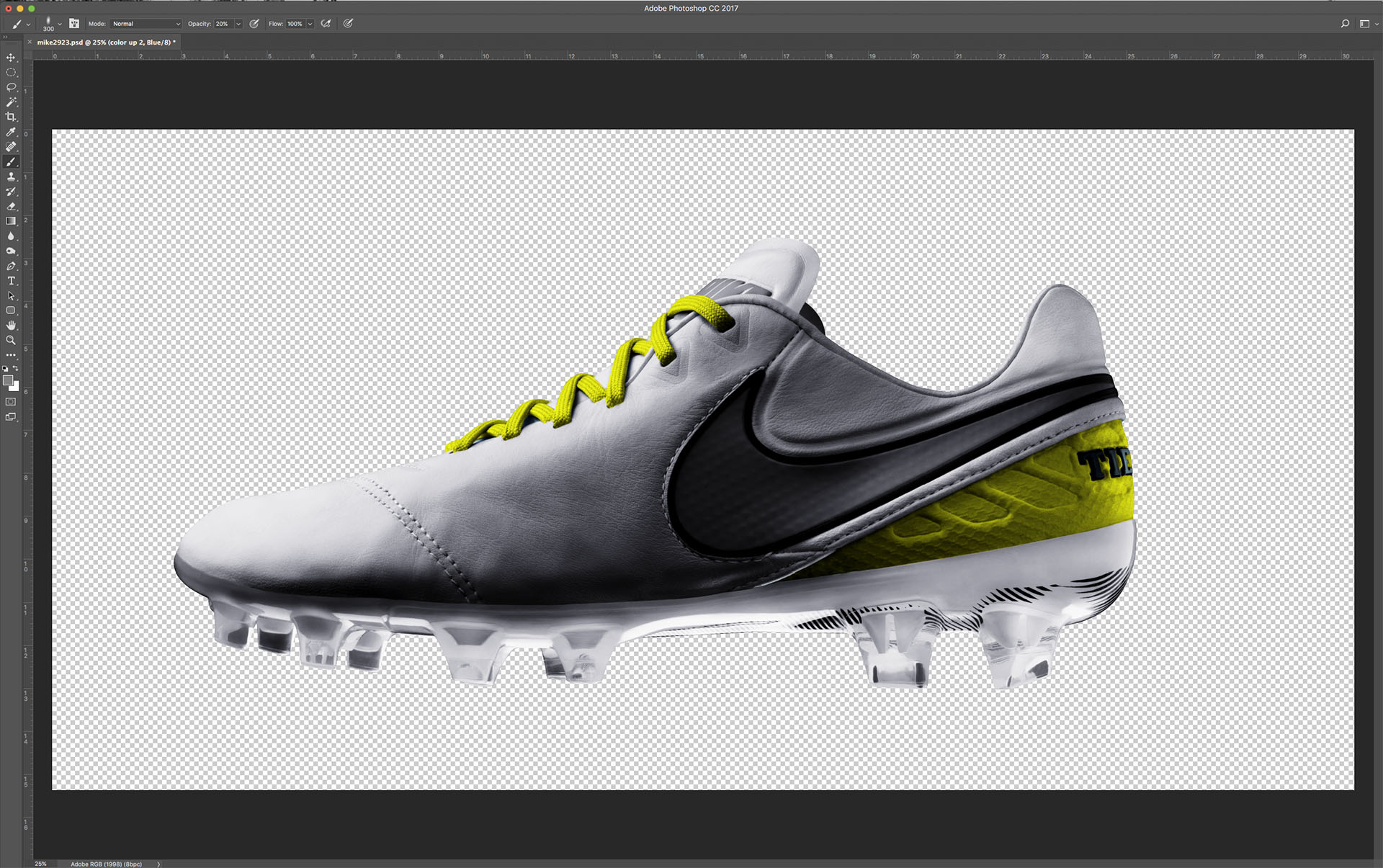Select the Clone Stamp tool
Screen dimensions: 1383x868
11,177
